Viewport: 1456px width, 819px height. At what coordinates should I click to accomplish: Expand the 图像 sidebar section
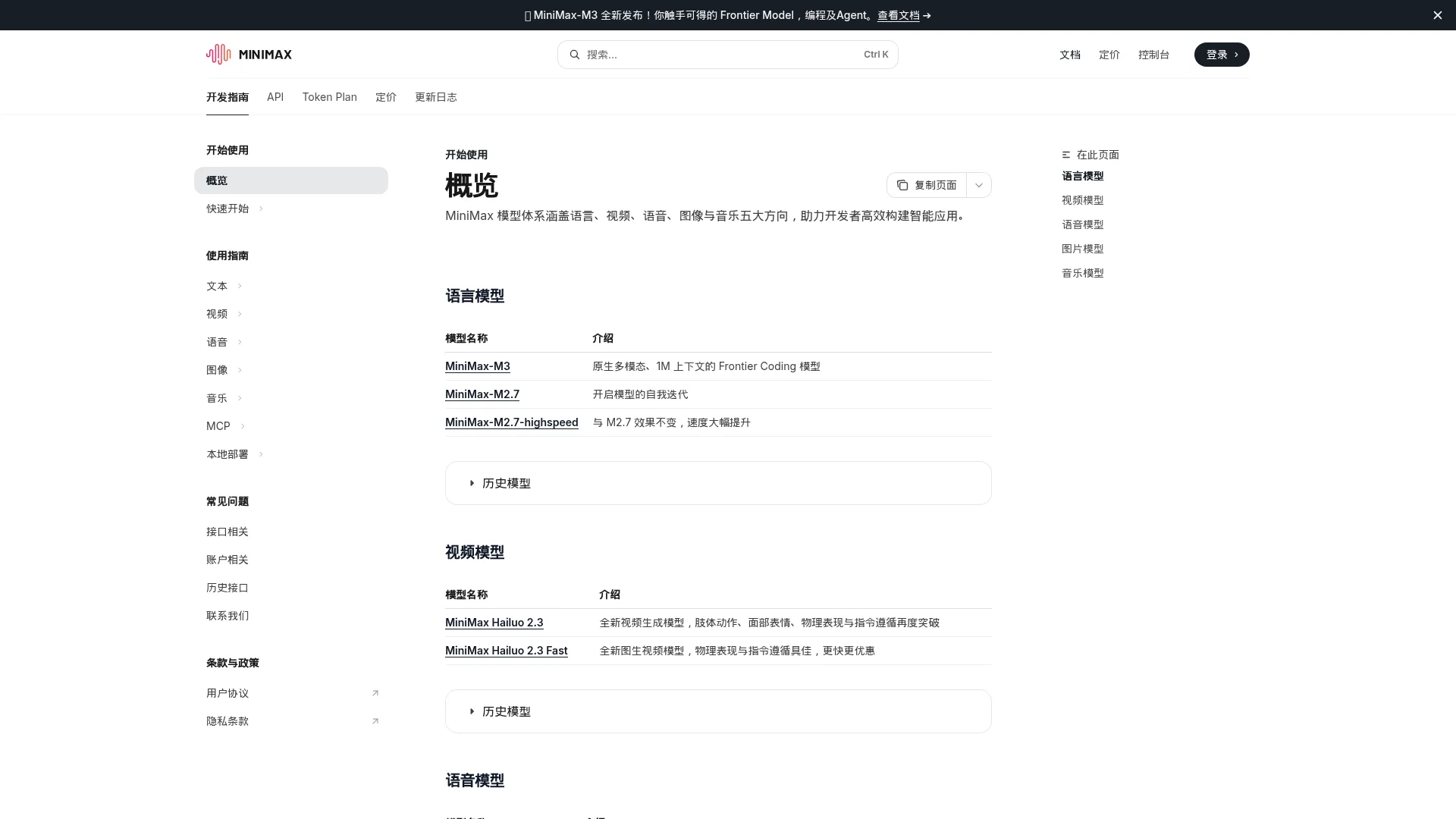[240, 370]
